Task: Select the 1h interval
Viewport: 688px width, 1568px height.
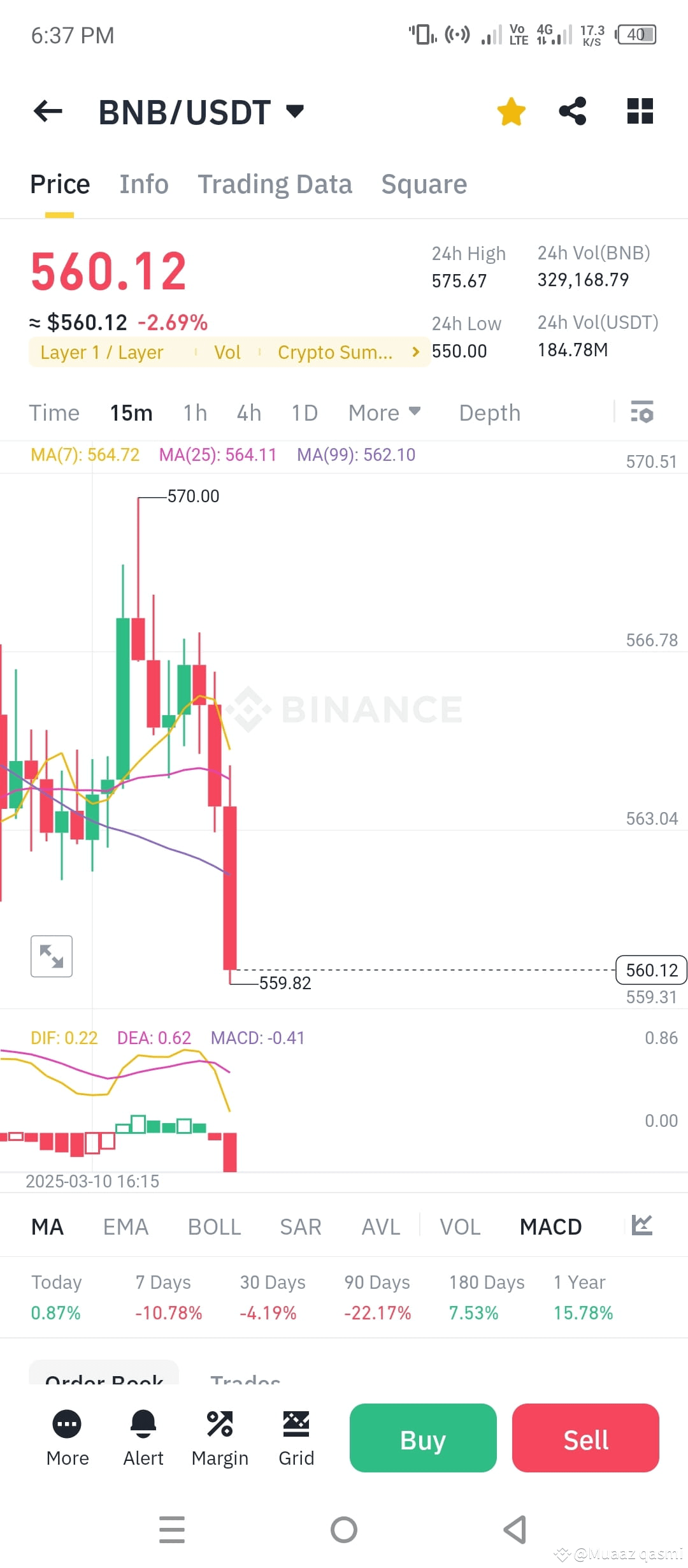Action: pos(195,413)
